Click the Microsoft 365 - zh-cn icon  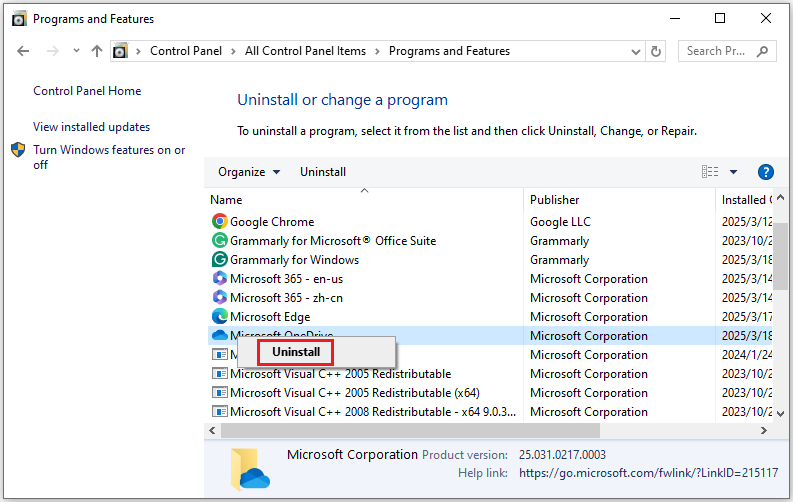pyautogui.click(x=219, y=298)
